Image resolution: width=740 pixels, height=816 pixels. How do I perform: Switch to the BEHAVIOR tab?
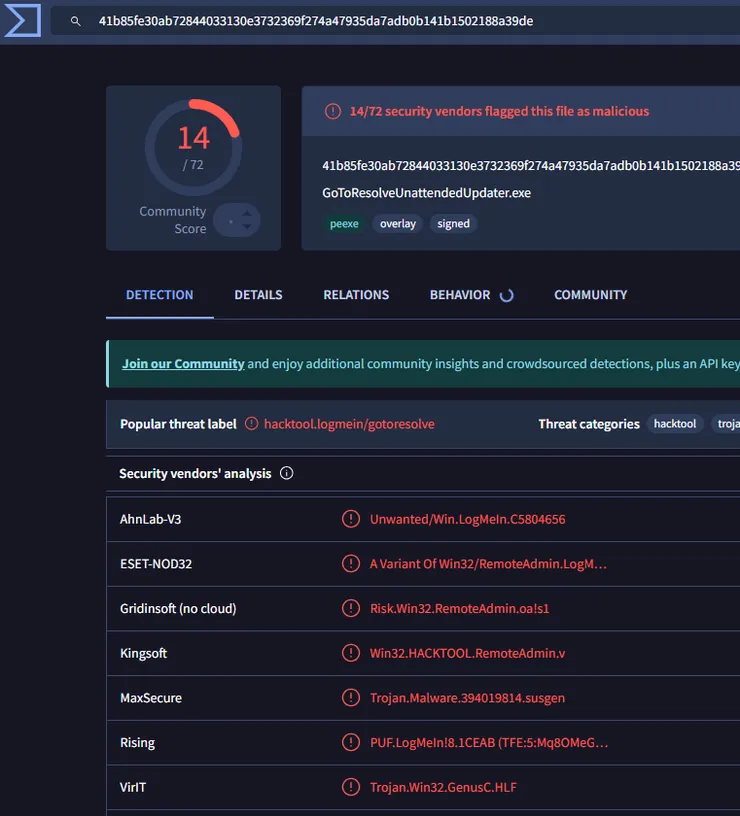[460, 295]
